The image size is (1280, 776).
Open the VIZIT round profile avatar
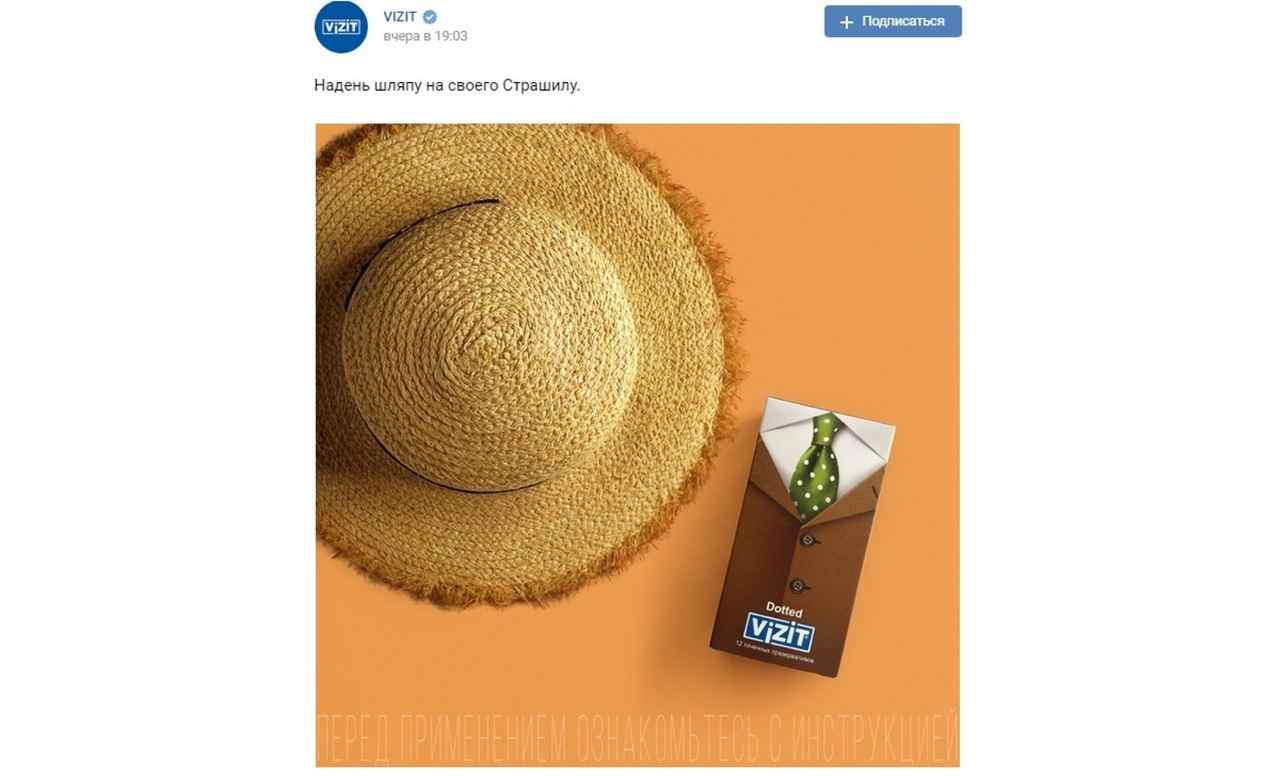click(x=341, y=27)
